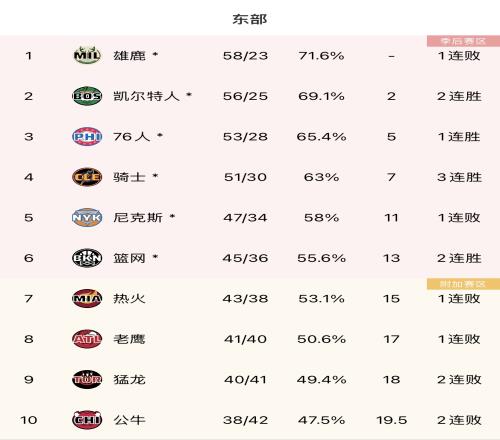Click the New York NYK logo
This screenshot has width=500, height=440.
87,217
